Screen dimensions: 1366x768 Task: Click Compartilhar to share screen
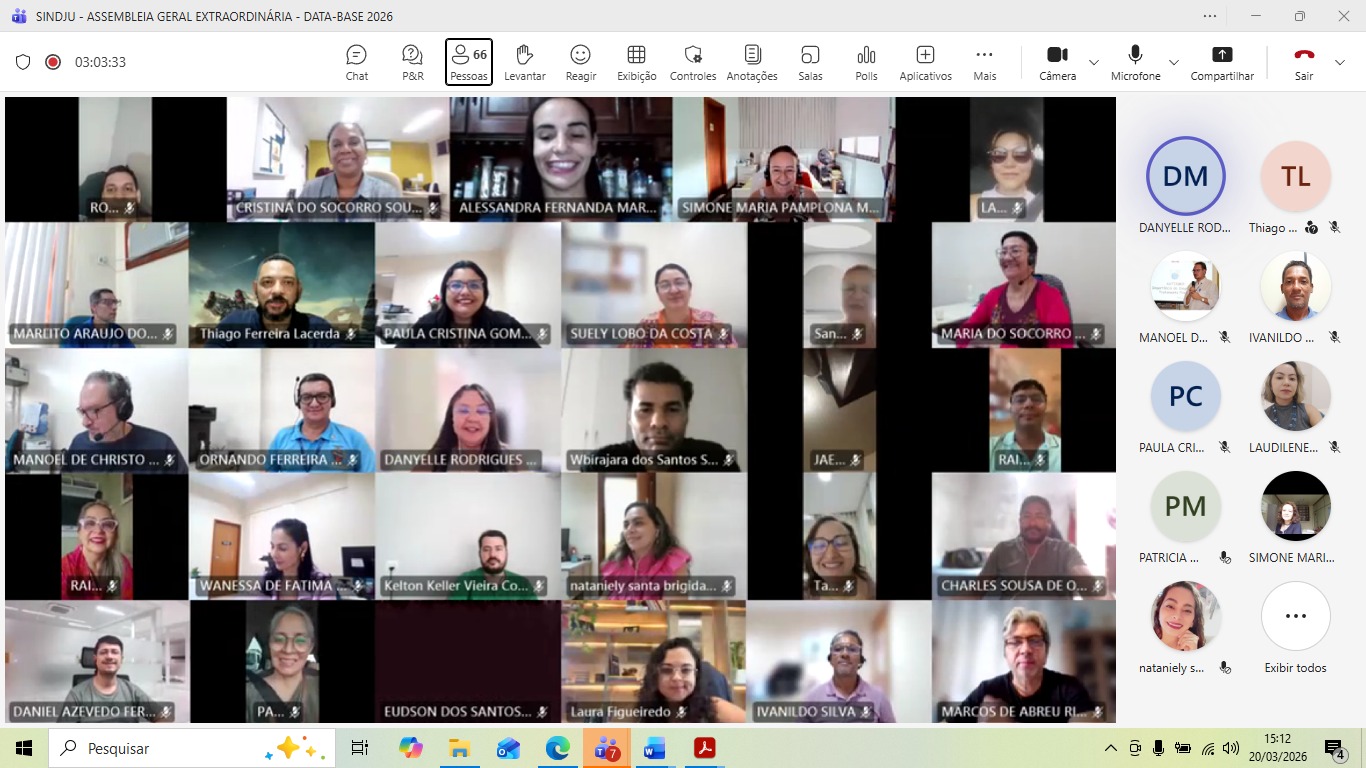click(1221, 62)
